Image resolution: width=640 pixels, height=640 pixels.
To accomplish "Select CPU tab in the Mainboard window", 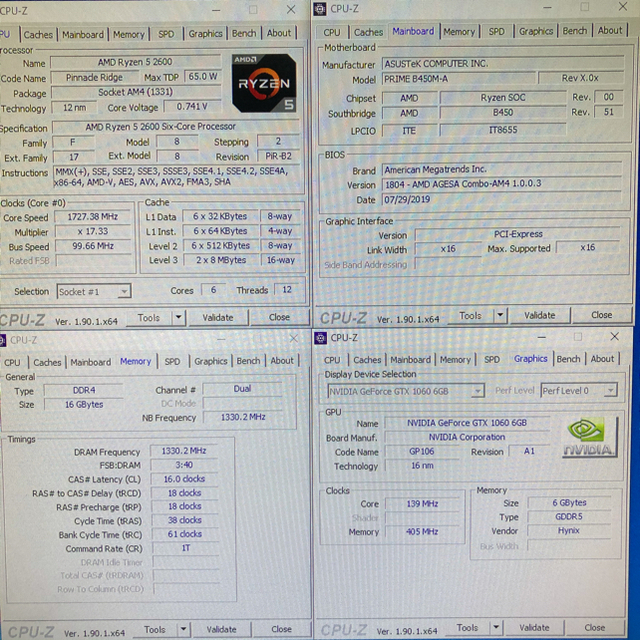I will [x=332, y=33].
